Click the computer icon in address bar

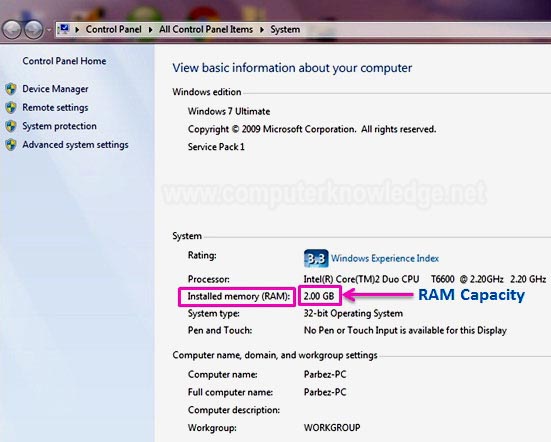pyautogui.click(x=64, y=29)
